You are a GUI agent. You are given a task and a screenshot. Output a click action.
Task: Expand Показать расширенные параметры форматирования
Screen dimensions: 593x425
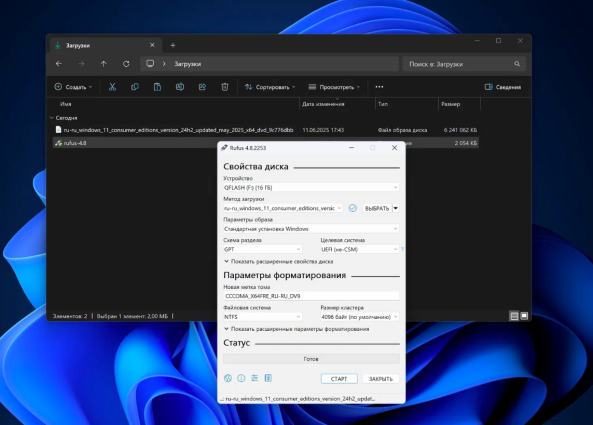(296, 329)
